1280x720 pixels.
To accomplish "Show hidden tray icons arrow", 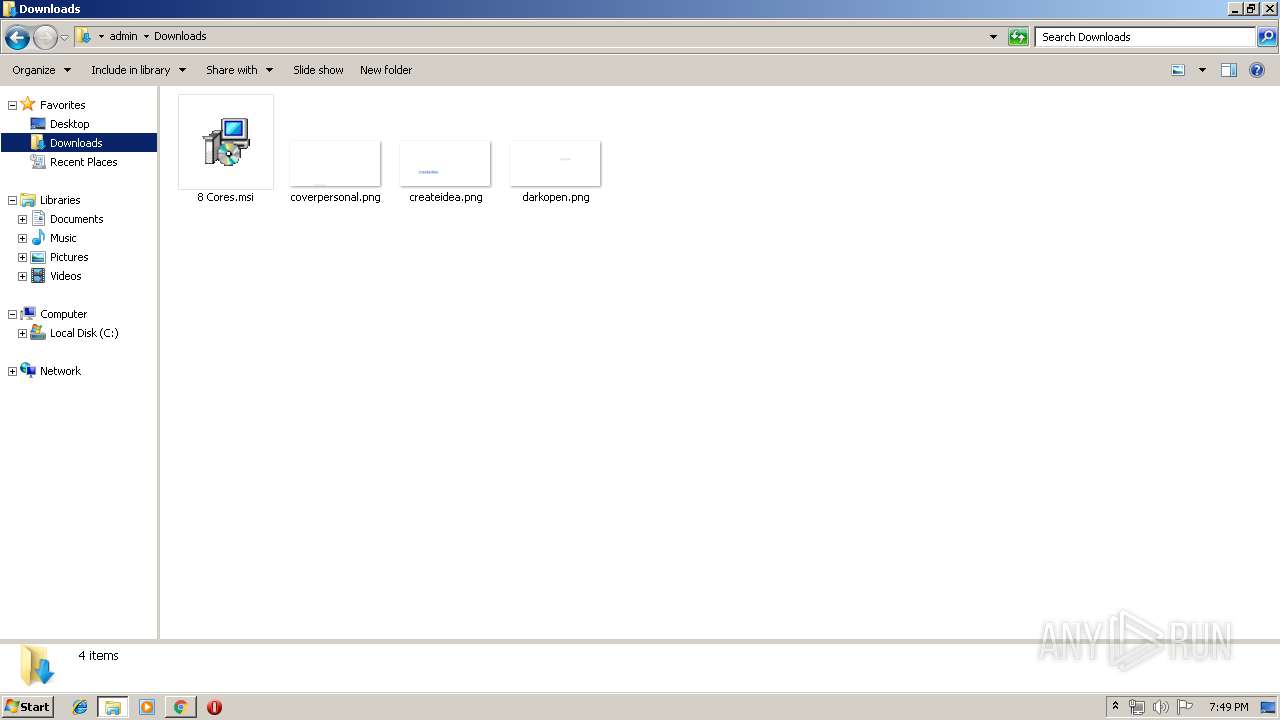I will click(x=1115, y=707).
